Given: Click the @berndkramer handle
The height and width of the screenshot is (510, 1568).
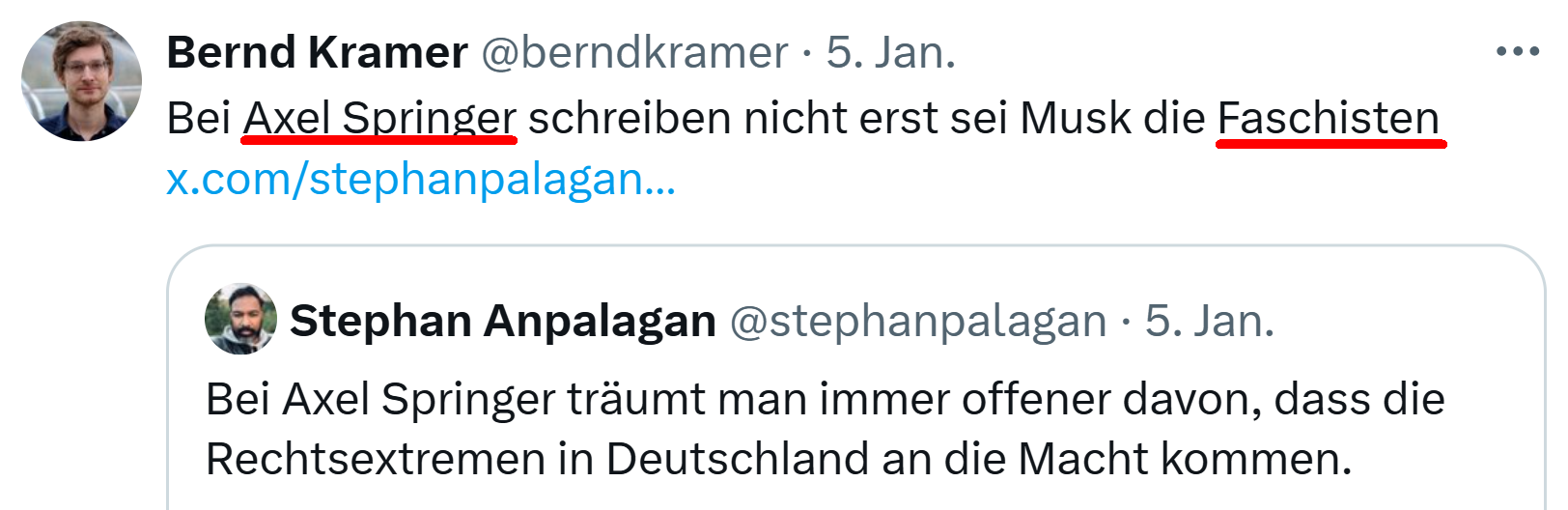Looking at the screenshot, I should coord(634,52).
